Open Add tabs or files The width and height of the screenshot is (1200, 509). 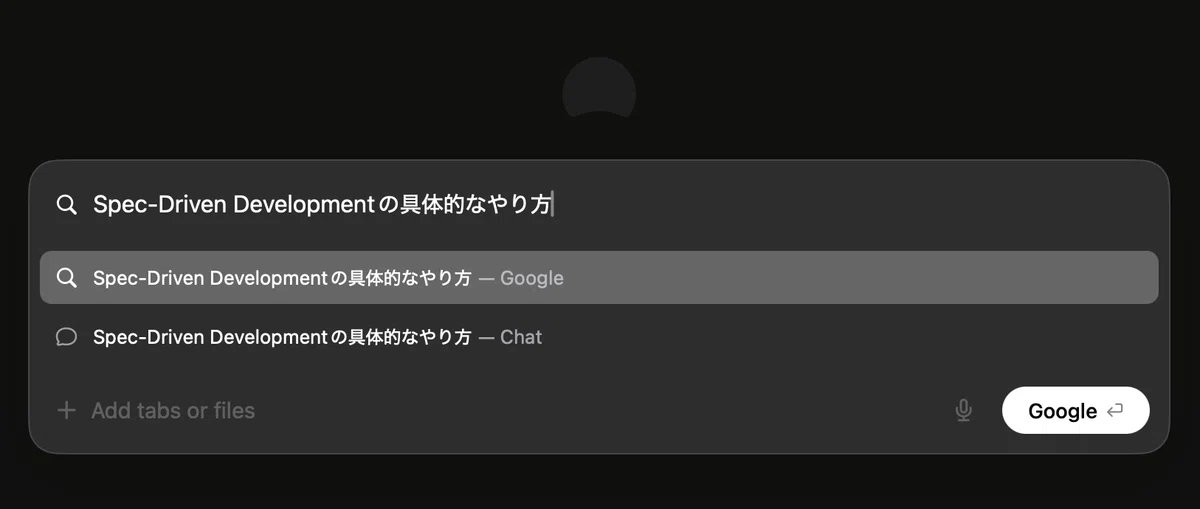point(173,410)
